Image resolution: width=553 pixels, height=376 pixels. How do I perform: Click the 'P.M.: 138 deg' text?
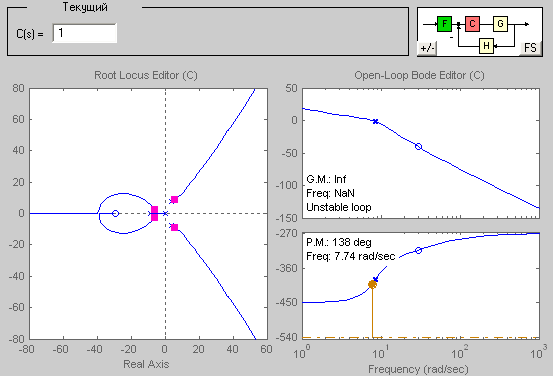(339, 242)
